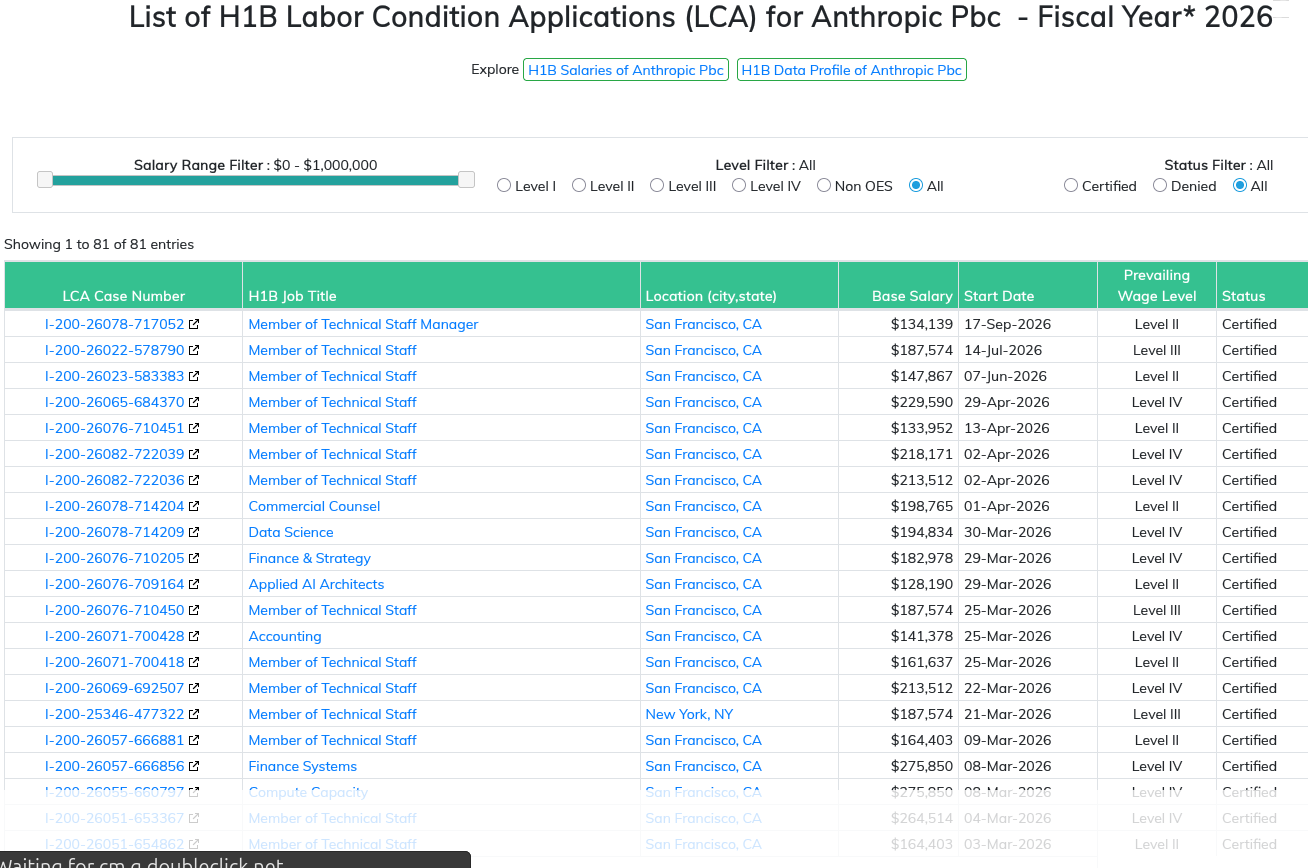
Task: Click the salary slider's minimum handle
Action: click(x=44, y=179)
